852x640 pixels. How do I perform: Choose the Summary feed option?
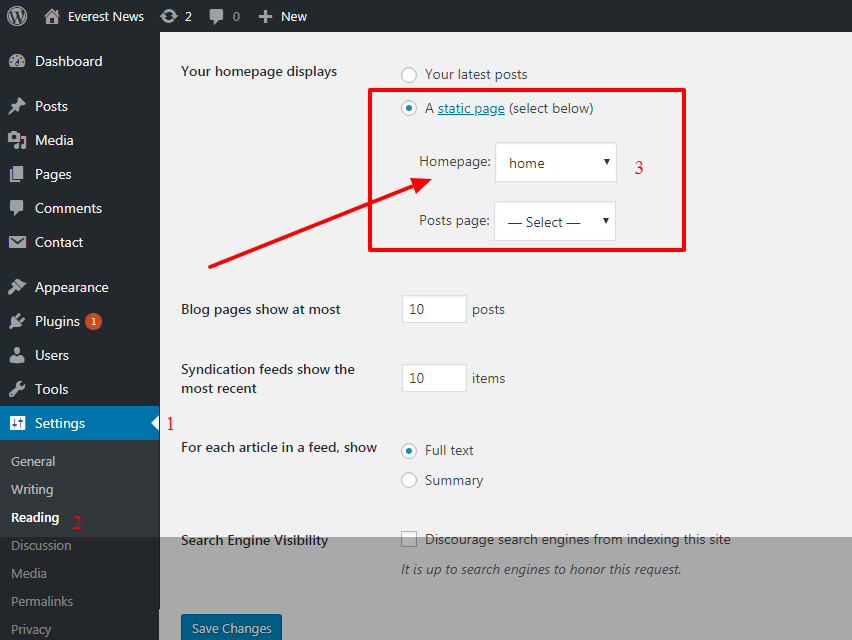[x=409, y=480]
